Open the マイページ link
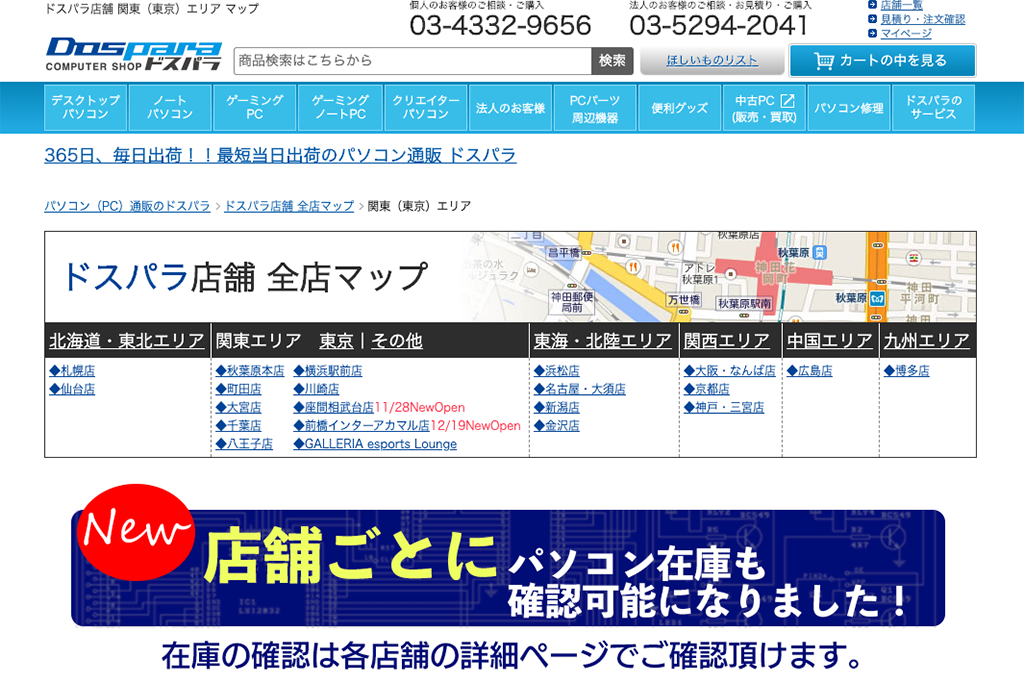This screenshot has height=683, width=1024. click(906, 33)
